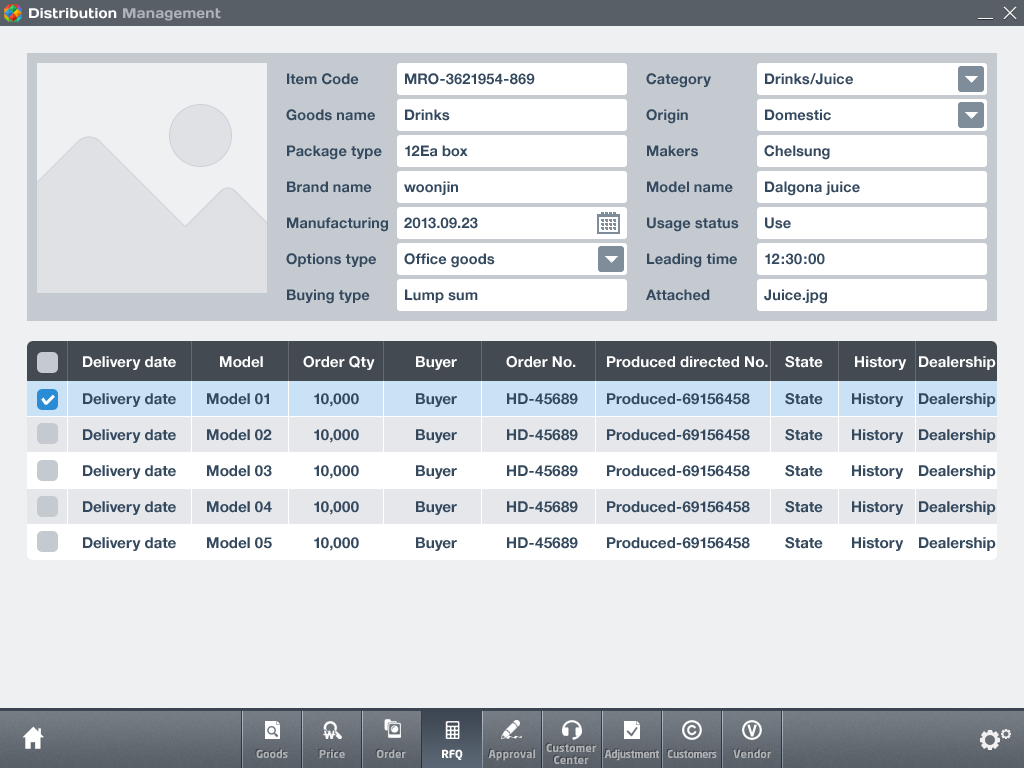
Task: Check the Model 03 row checkbox
Action: pyautogui.click(x=46, y=470)
